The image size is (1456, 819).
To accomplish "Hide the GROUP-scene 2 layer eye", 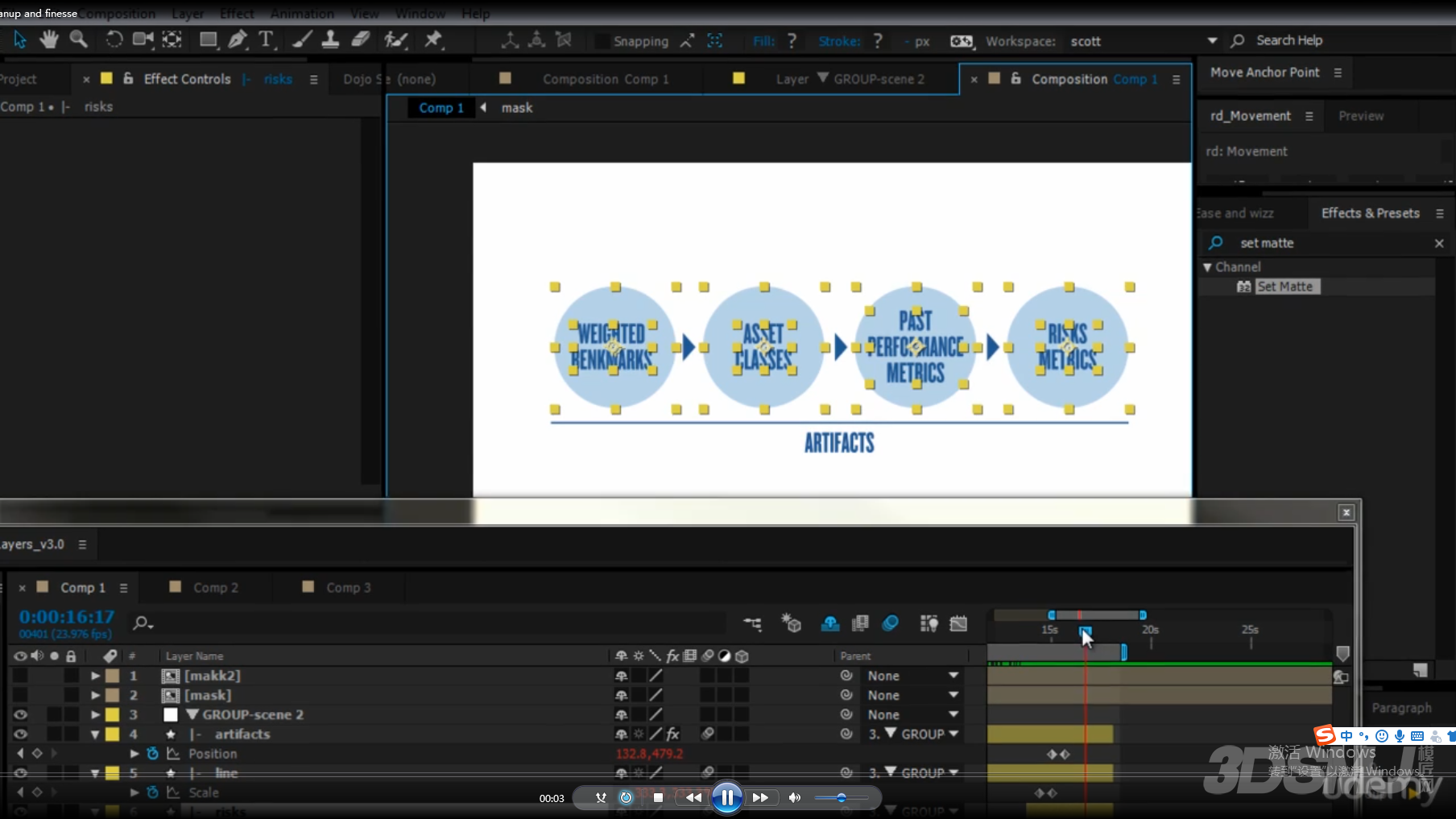I will (x=21, y=714).
